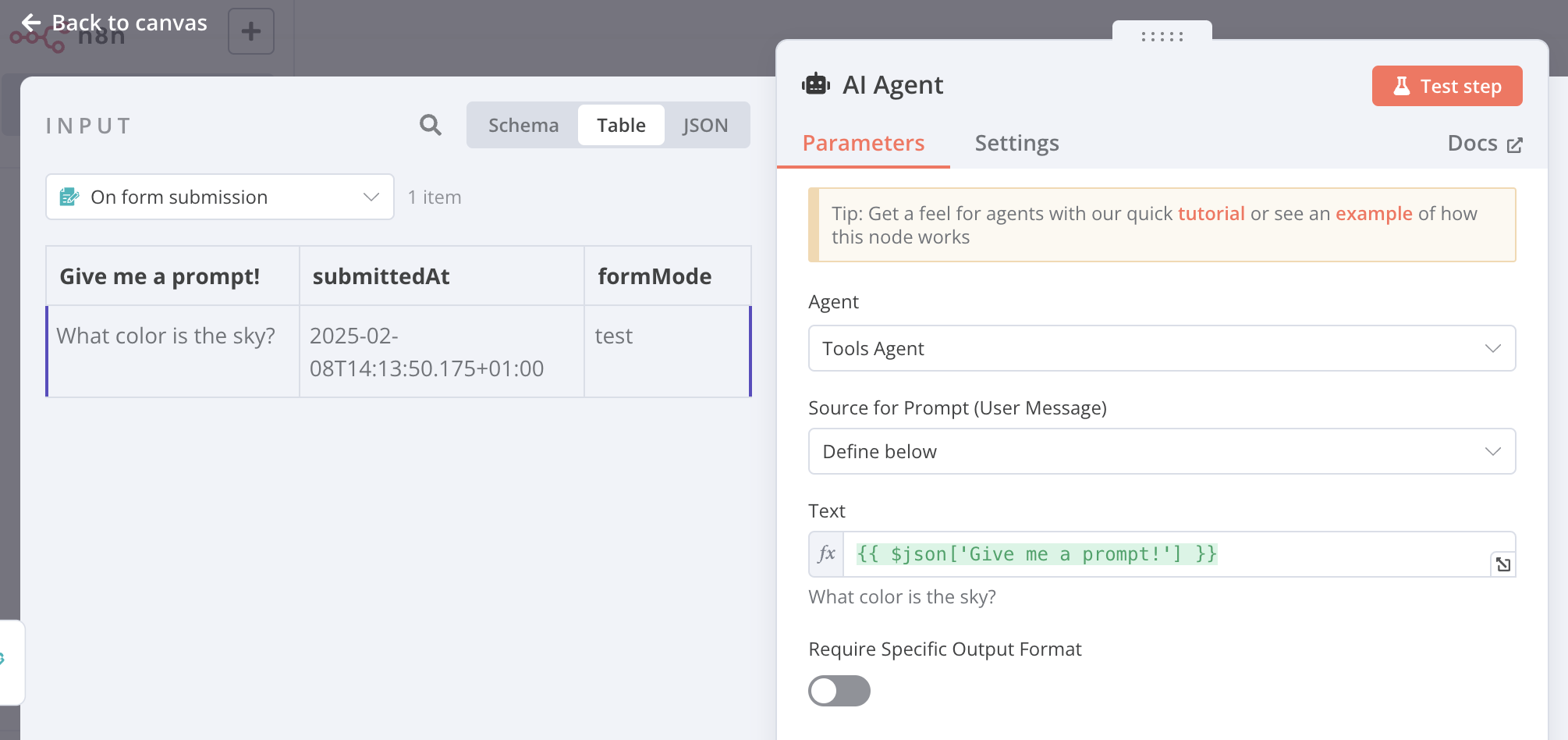Expand the Tools Agent dropdown

tap(1161, 348)
